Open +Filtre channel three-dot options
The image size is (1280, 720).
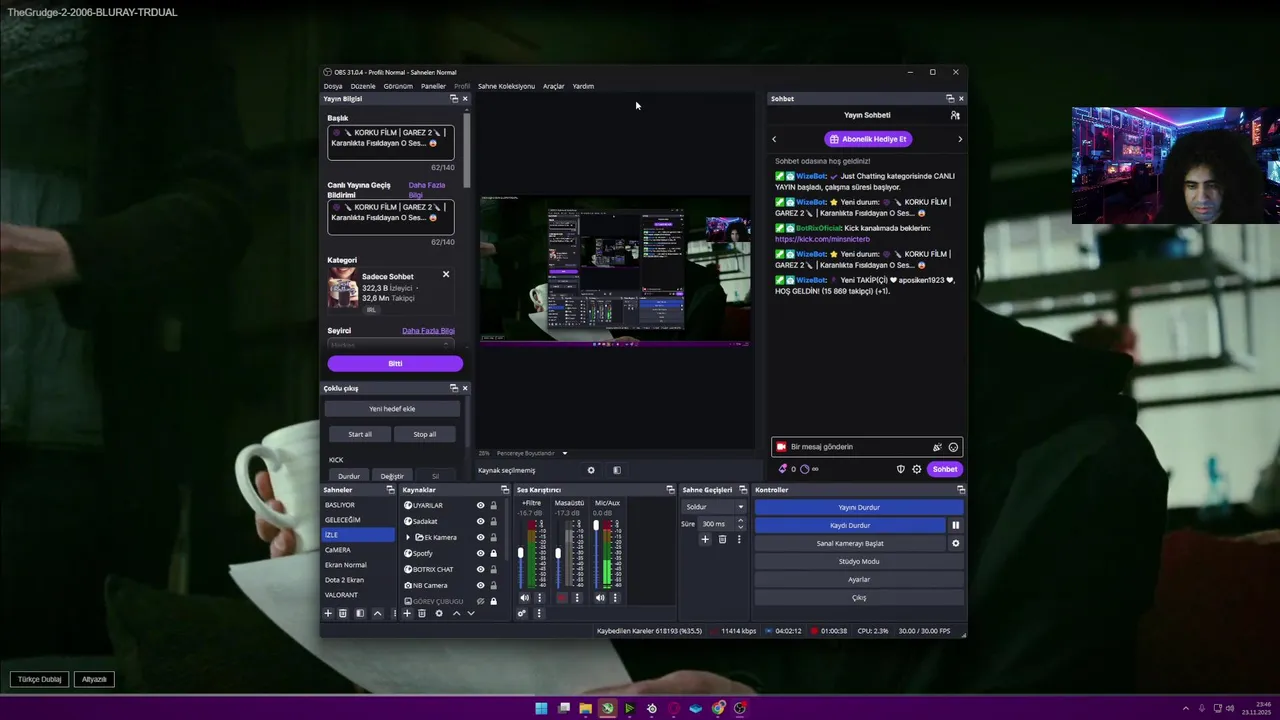(540, 598)
